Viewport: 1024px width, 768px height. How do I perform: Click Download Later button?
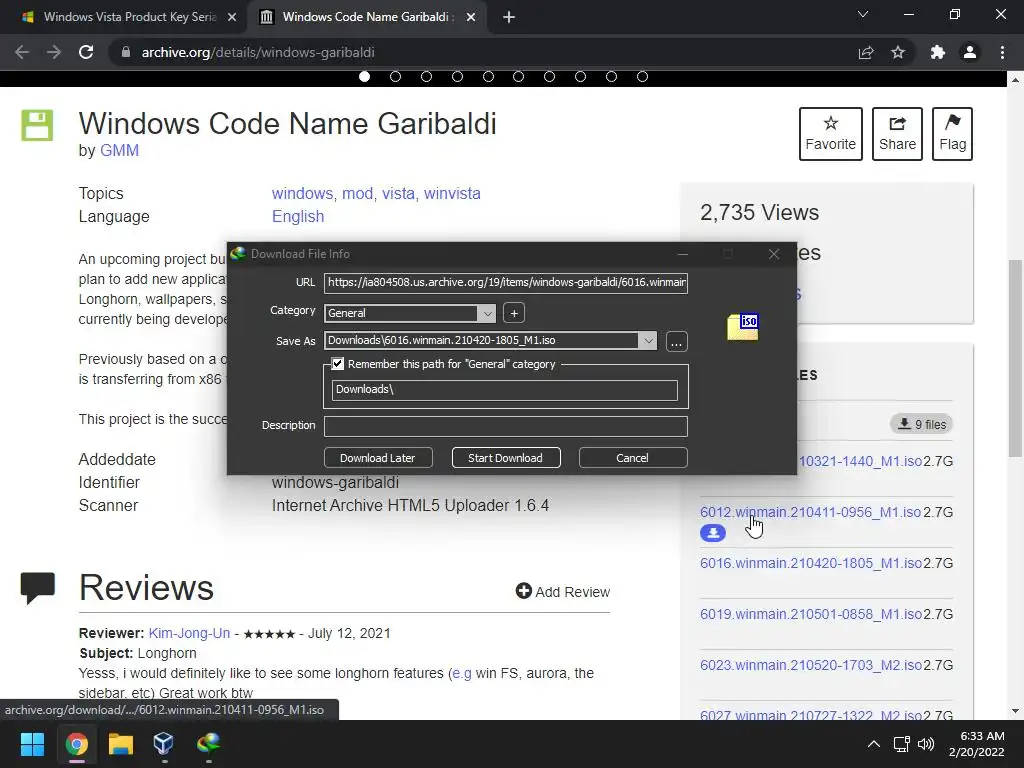pyautogui.click(x=377, y=458)
